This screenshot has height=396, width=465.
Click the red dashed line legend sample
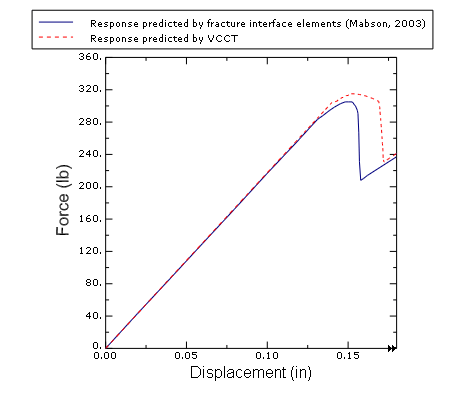(56, 37)
